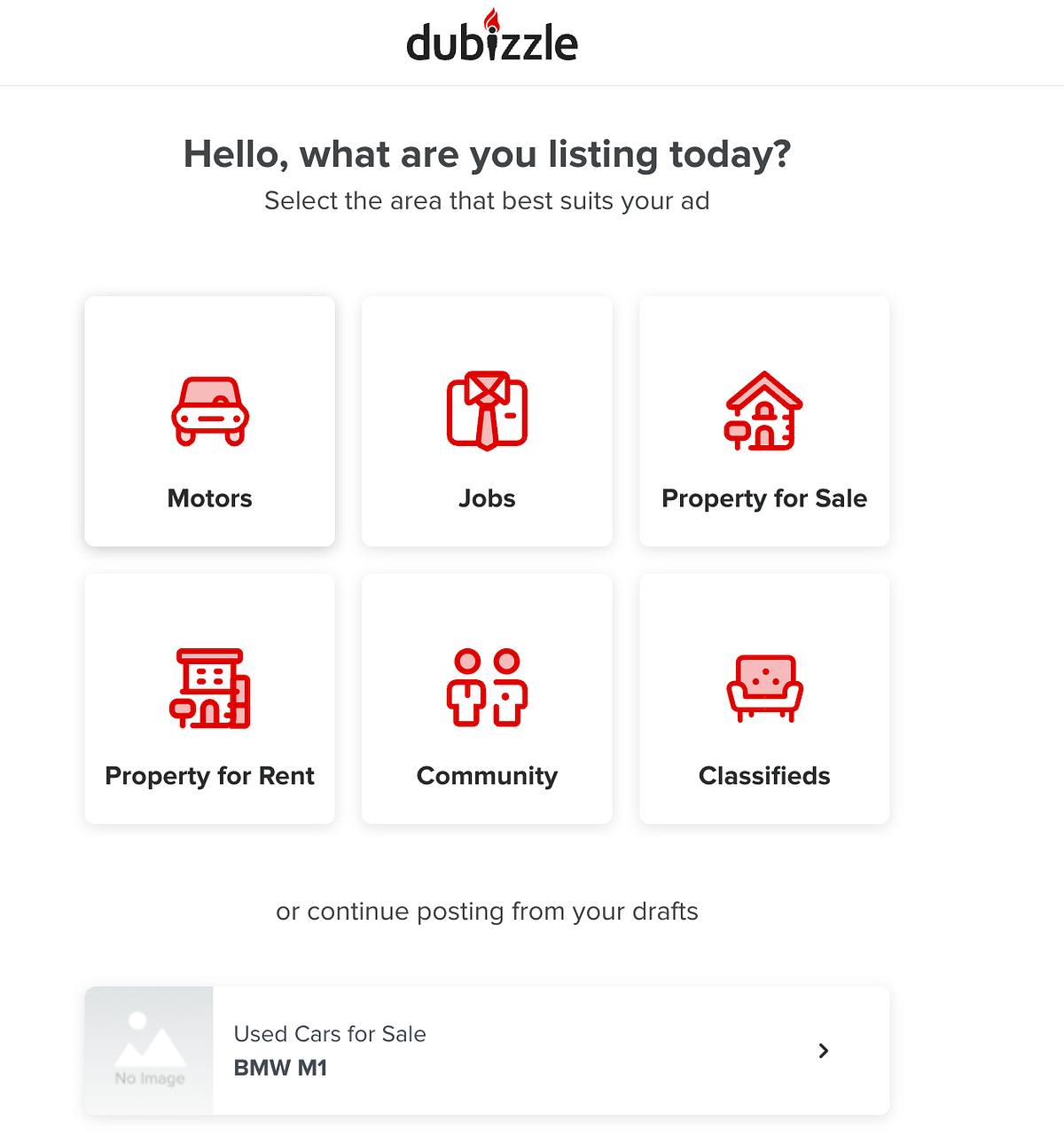The image size is (1064, 1144).
Task: Tap the flame icon in the dubizzle logo
Action: coord(491,20)
